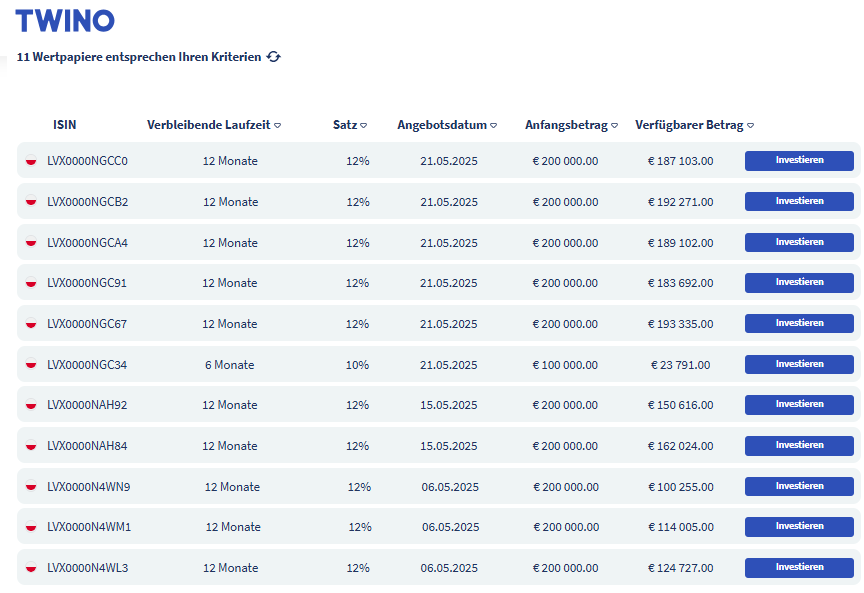864x593 pixels.
Task: Click Poland flag icon for LVX0000NGC34
Action: (x=31, y=364)
